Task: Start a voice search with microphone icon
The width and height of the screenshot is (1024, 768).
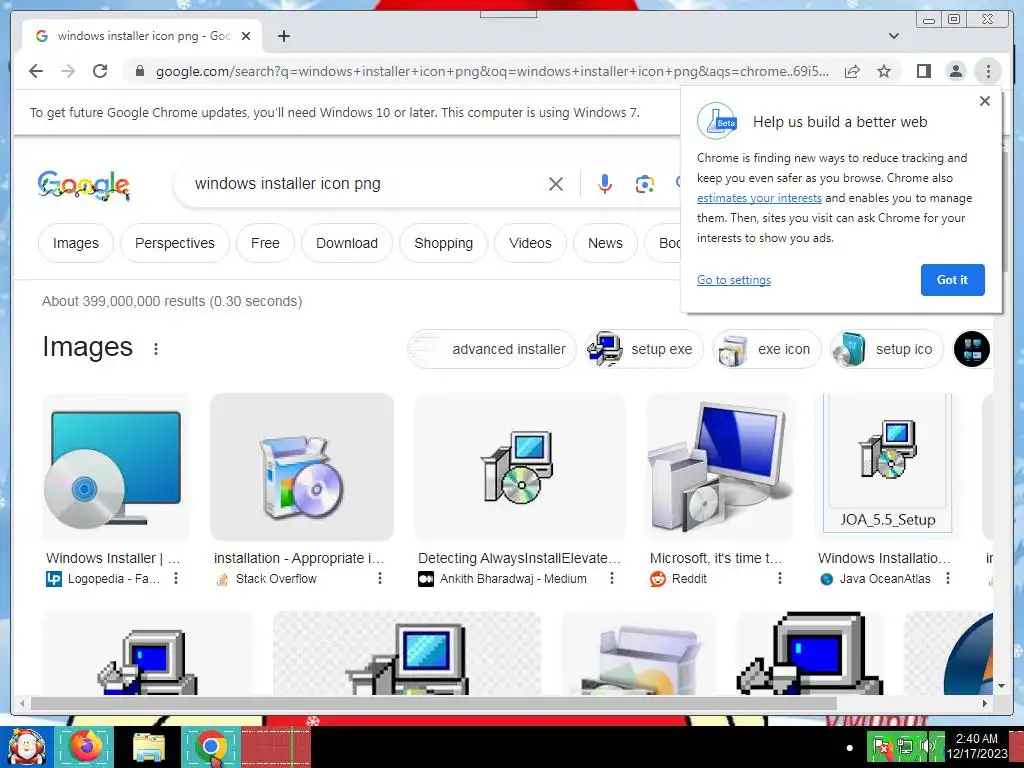Action: [605, 184]
